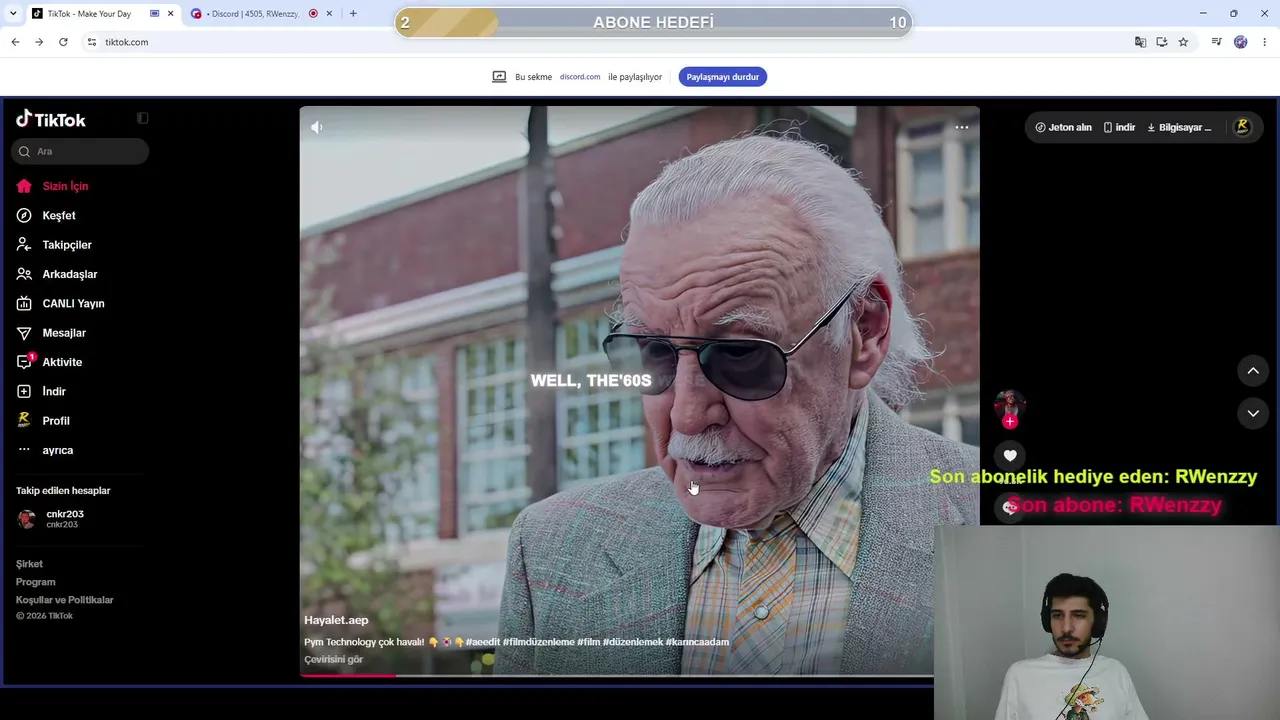This screenshot has height=720, width=1280.
Task: Open Chrome media controls icon
Action: click(1216, 42)
